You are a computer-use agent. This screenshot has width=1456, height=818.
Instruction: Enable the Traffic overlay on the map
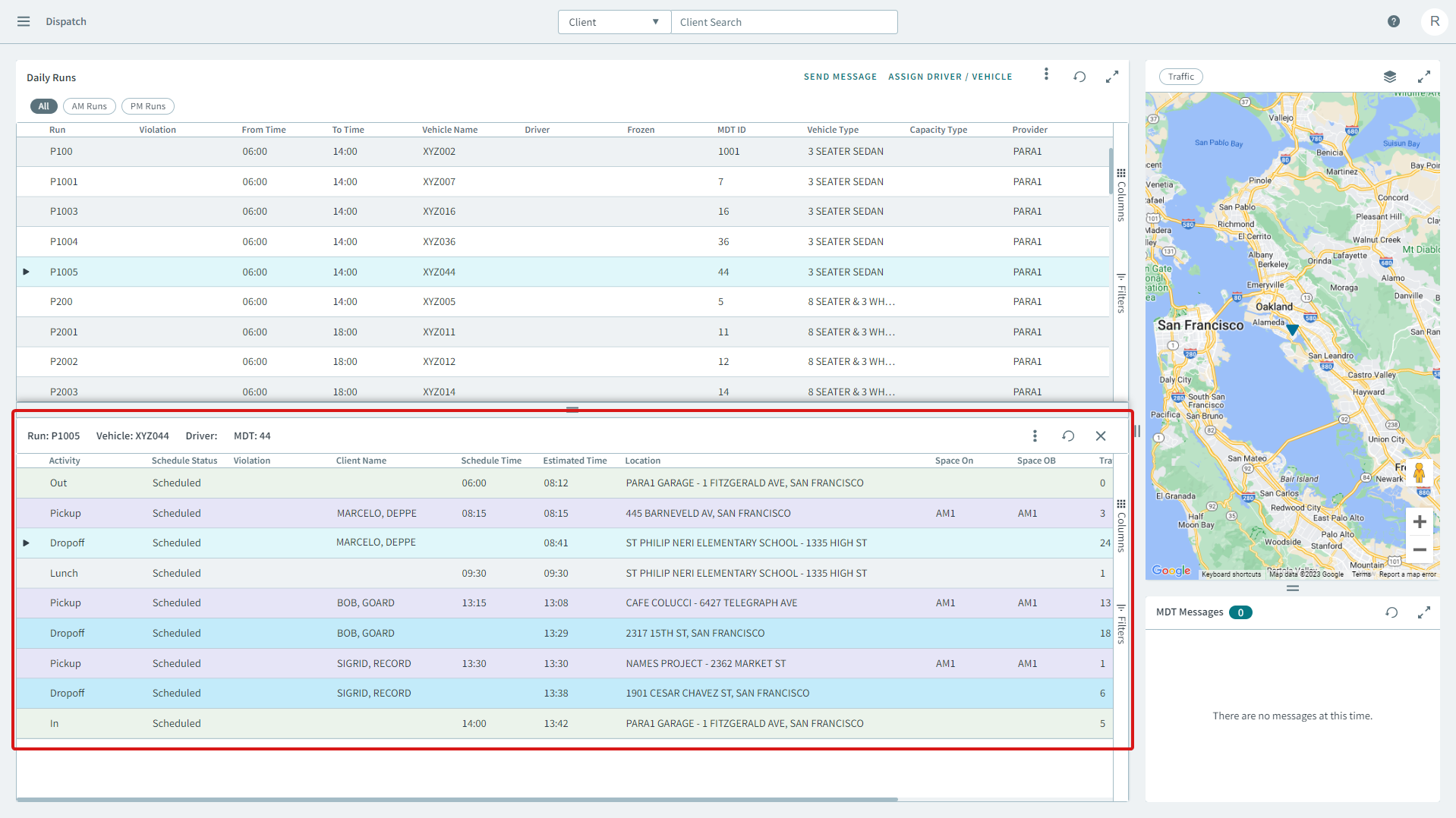[x=1180, y=76]
